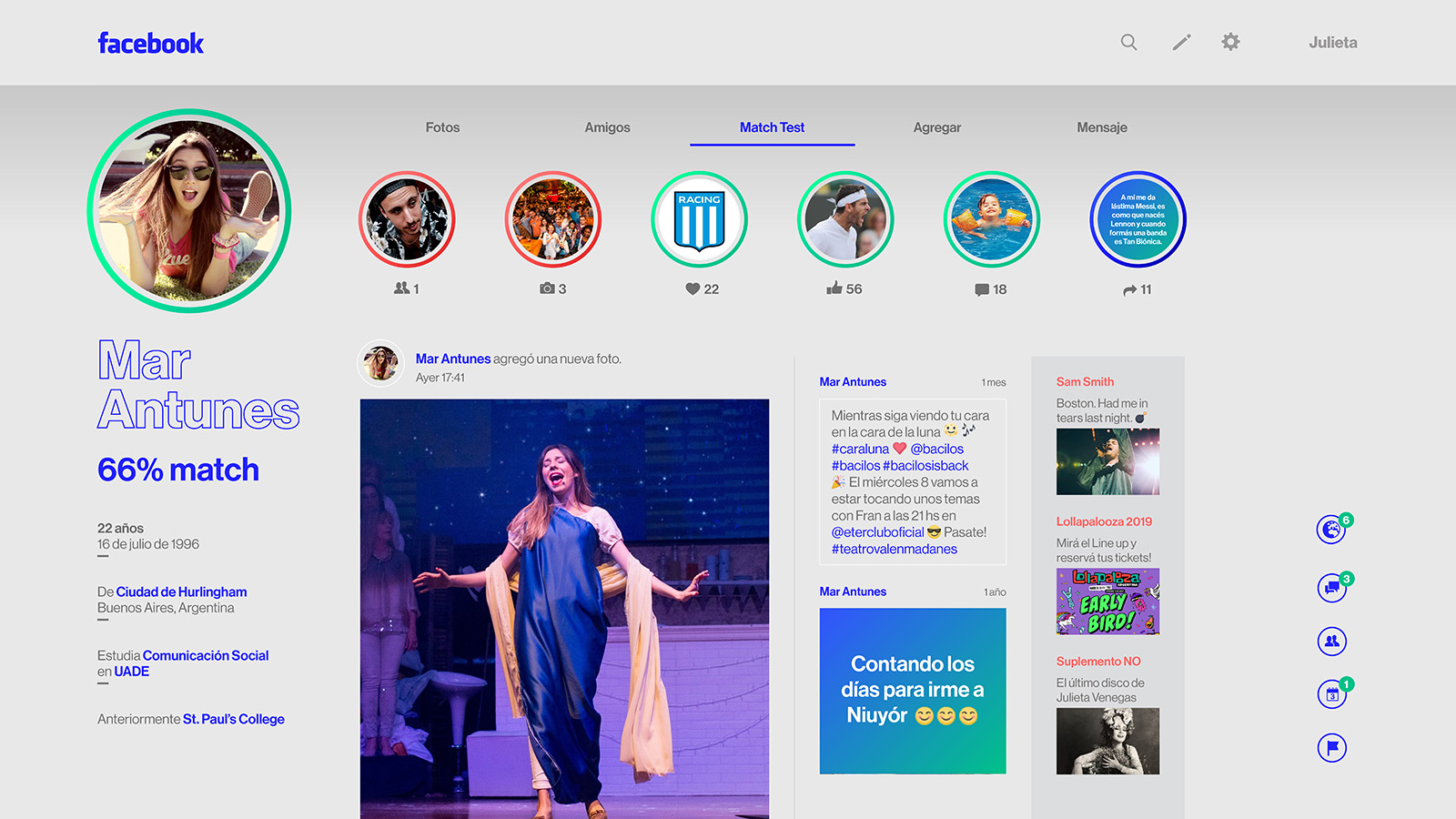Click the Agregar tab
This screenshot has width=1456, height=819.
936,127
